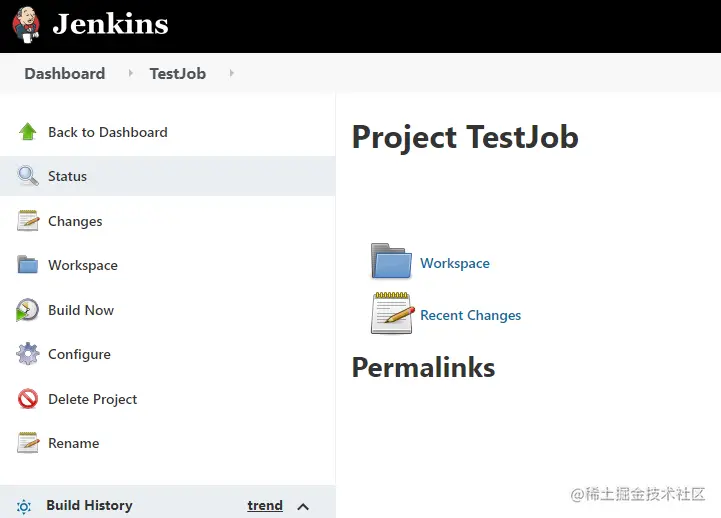Viewport: 721px width, 518px height.
Task: Click the Build Now clock icon
Action: click(x=27, y=310)
